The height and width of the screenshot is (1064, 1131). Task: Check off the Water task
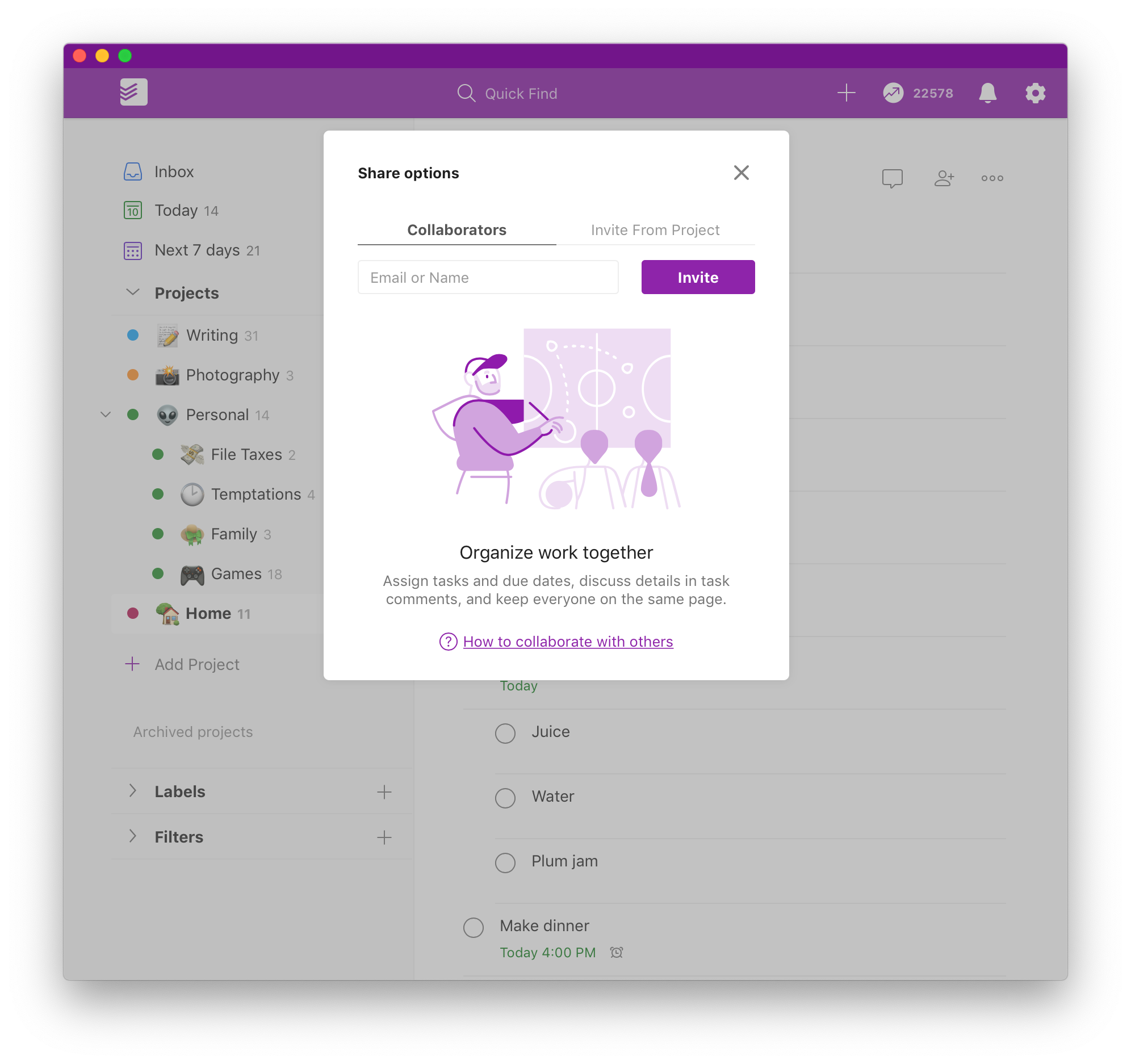click(505, 799)
